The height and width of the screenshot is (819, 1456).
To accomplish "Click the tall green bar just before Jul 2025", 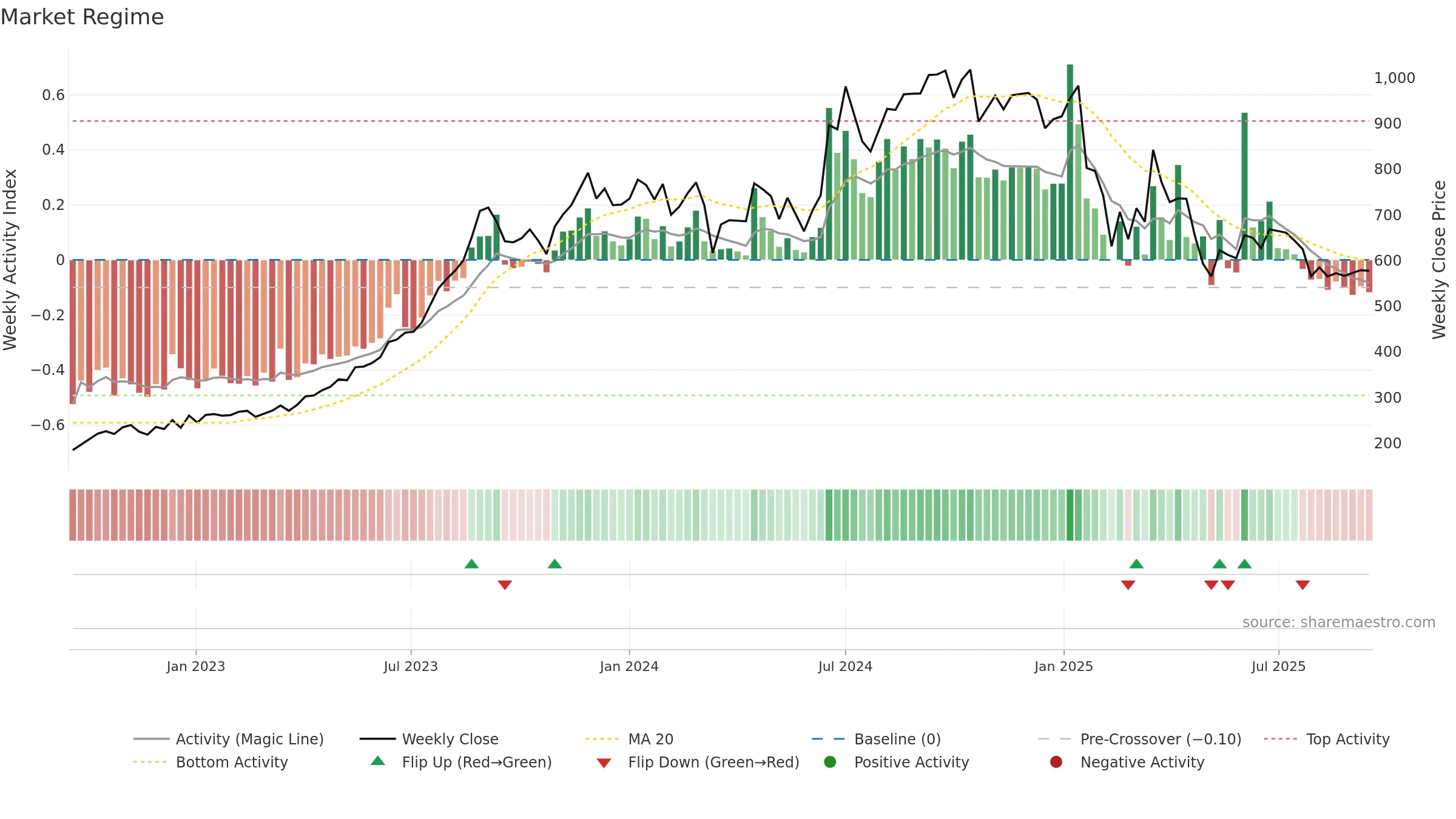I will [1244, 186].
